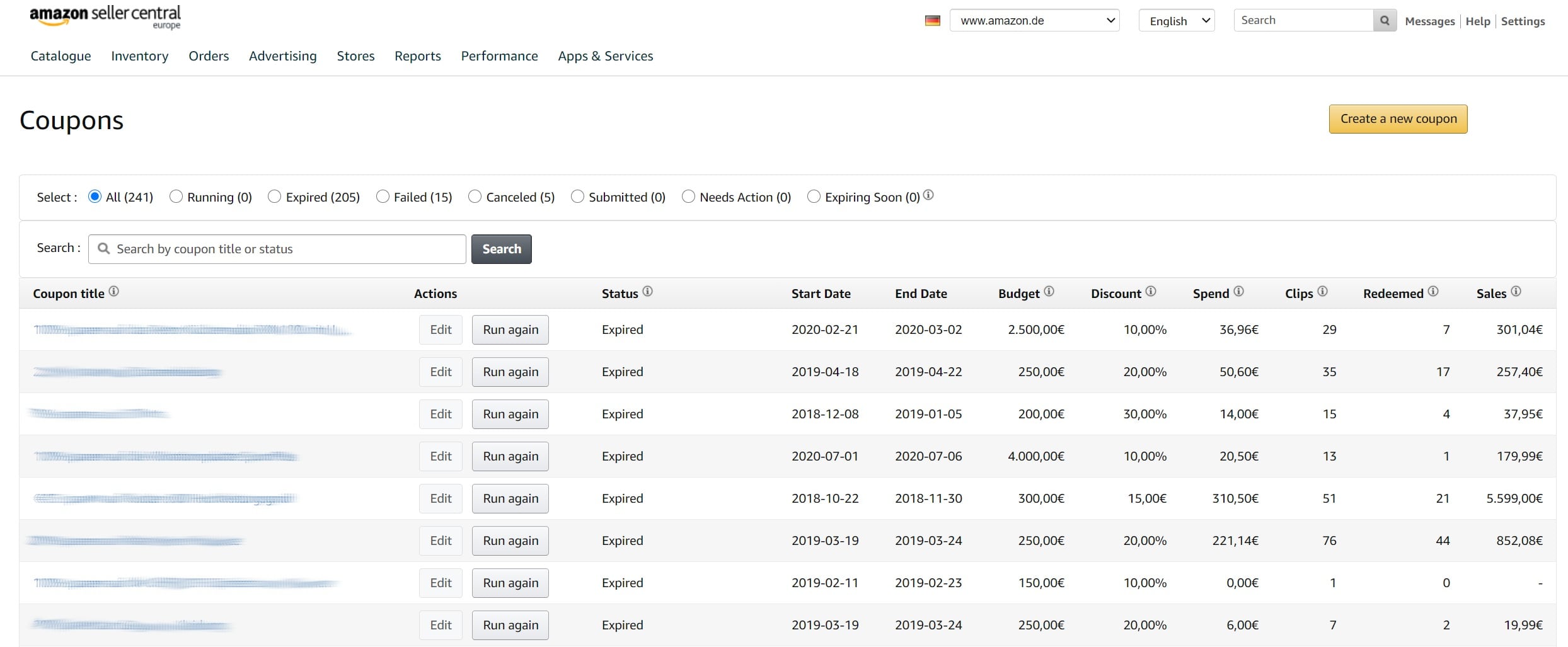Open the Help link
The width and height of the screenshot is (1568, 647).
[x=1478, y=21]
